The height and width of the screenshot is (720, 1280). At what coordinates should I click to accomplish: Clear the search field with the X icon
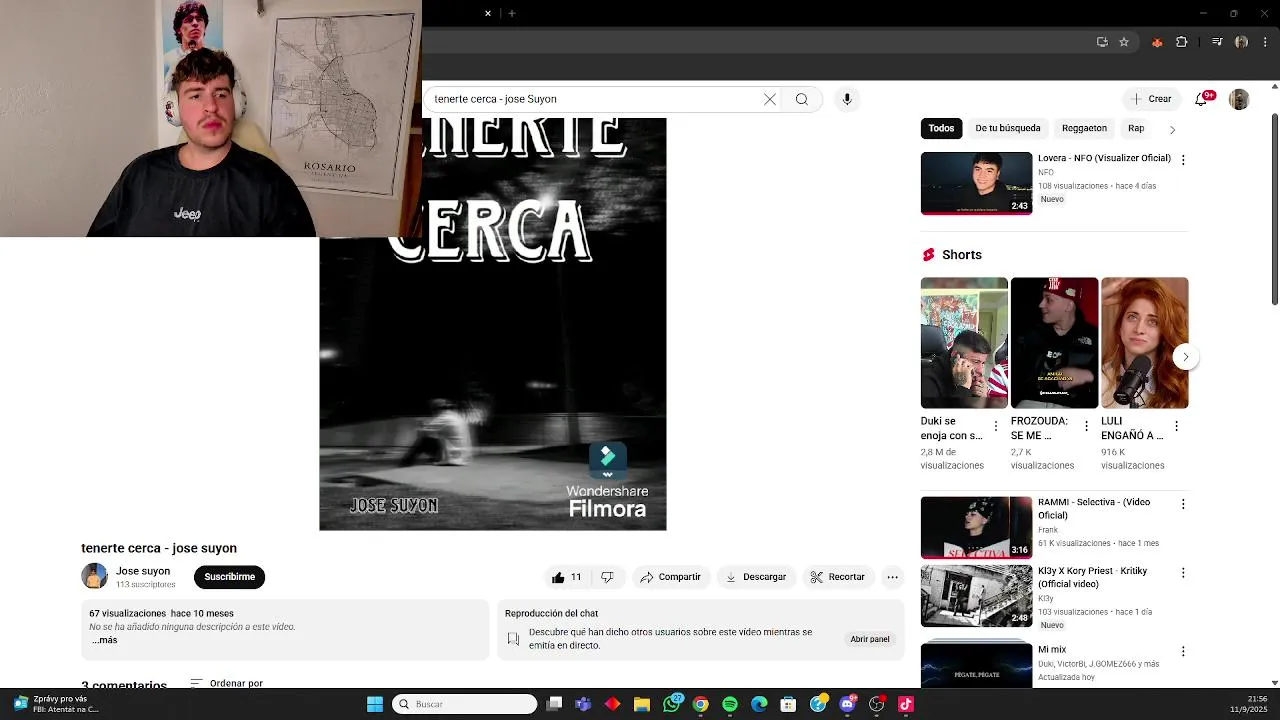pyautogui.click(x=769, y=99)
